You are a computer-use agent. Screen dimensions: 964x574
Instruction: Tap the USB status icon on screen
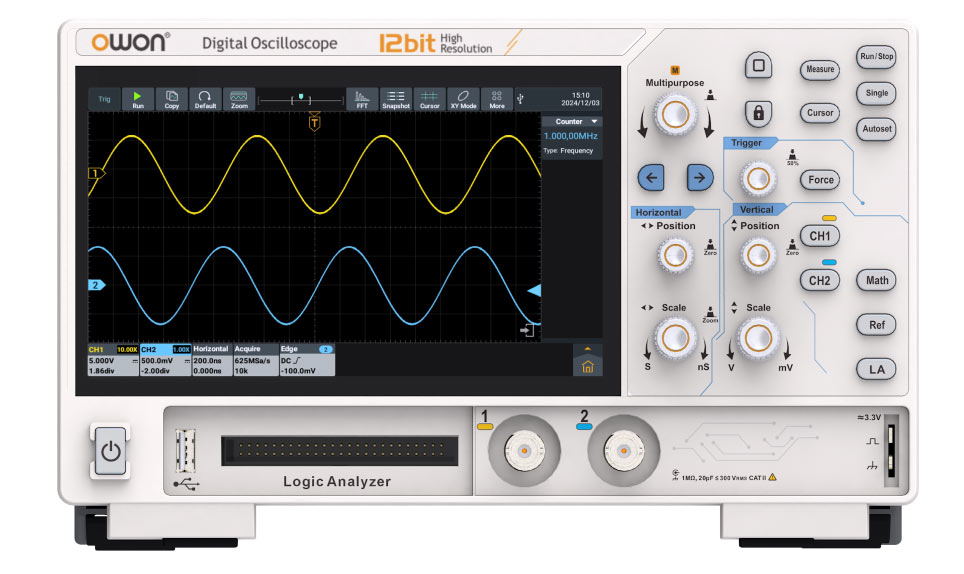click(520, 98)
